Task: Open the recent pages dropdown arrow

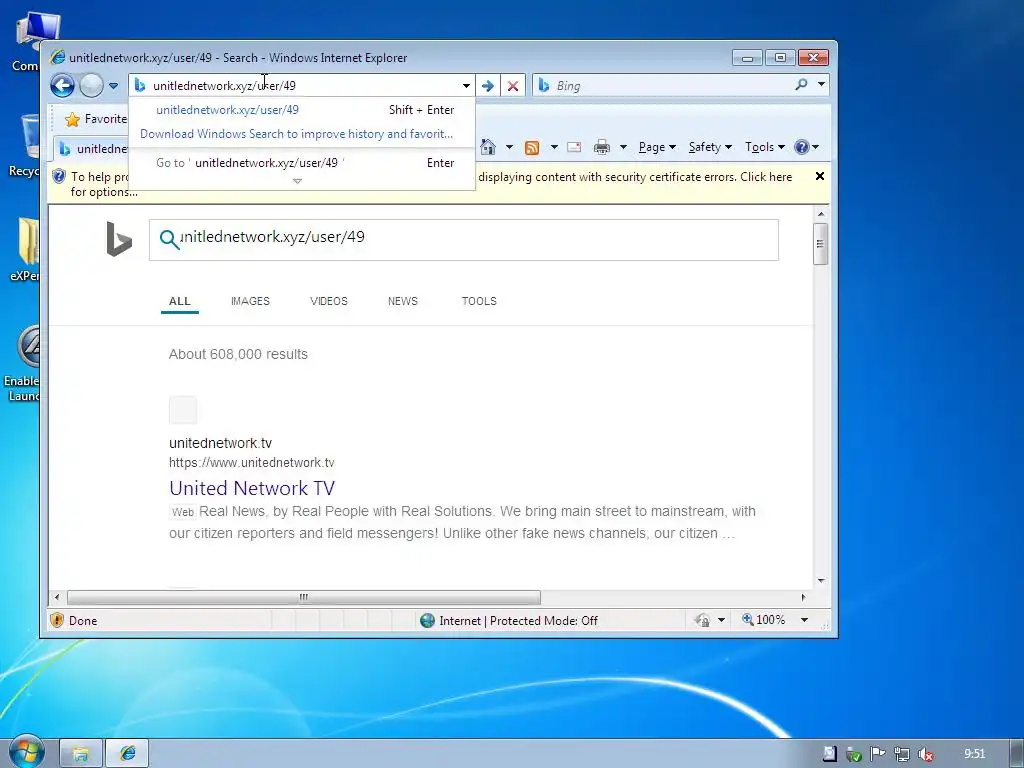Action: [114, 86]
